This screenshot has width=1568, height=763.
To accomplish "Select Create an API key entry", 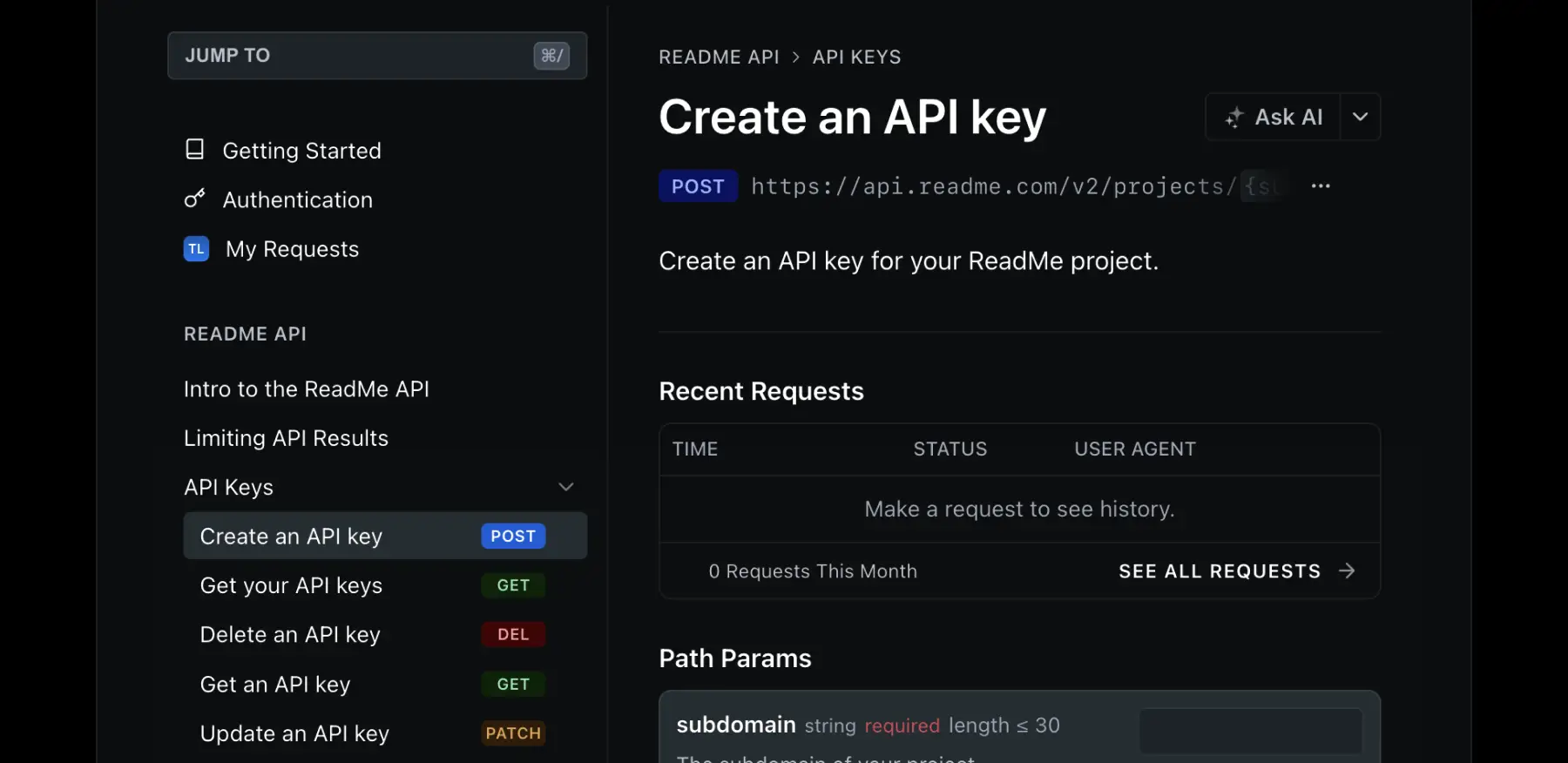I will [385, 536].
